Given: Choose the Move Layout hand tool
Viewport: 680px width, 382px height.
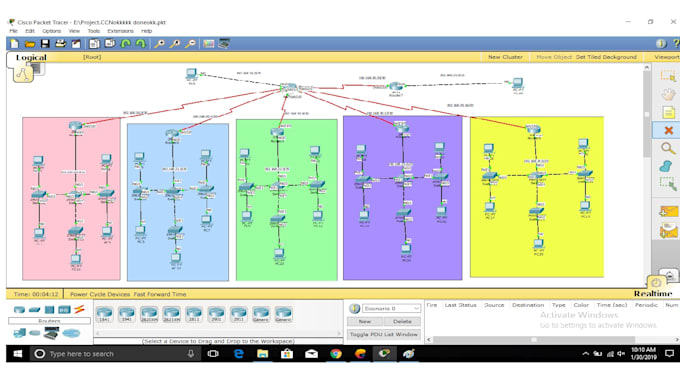Looking at the screenshot, I should pyautogui.click(x=668, y=94).
